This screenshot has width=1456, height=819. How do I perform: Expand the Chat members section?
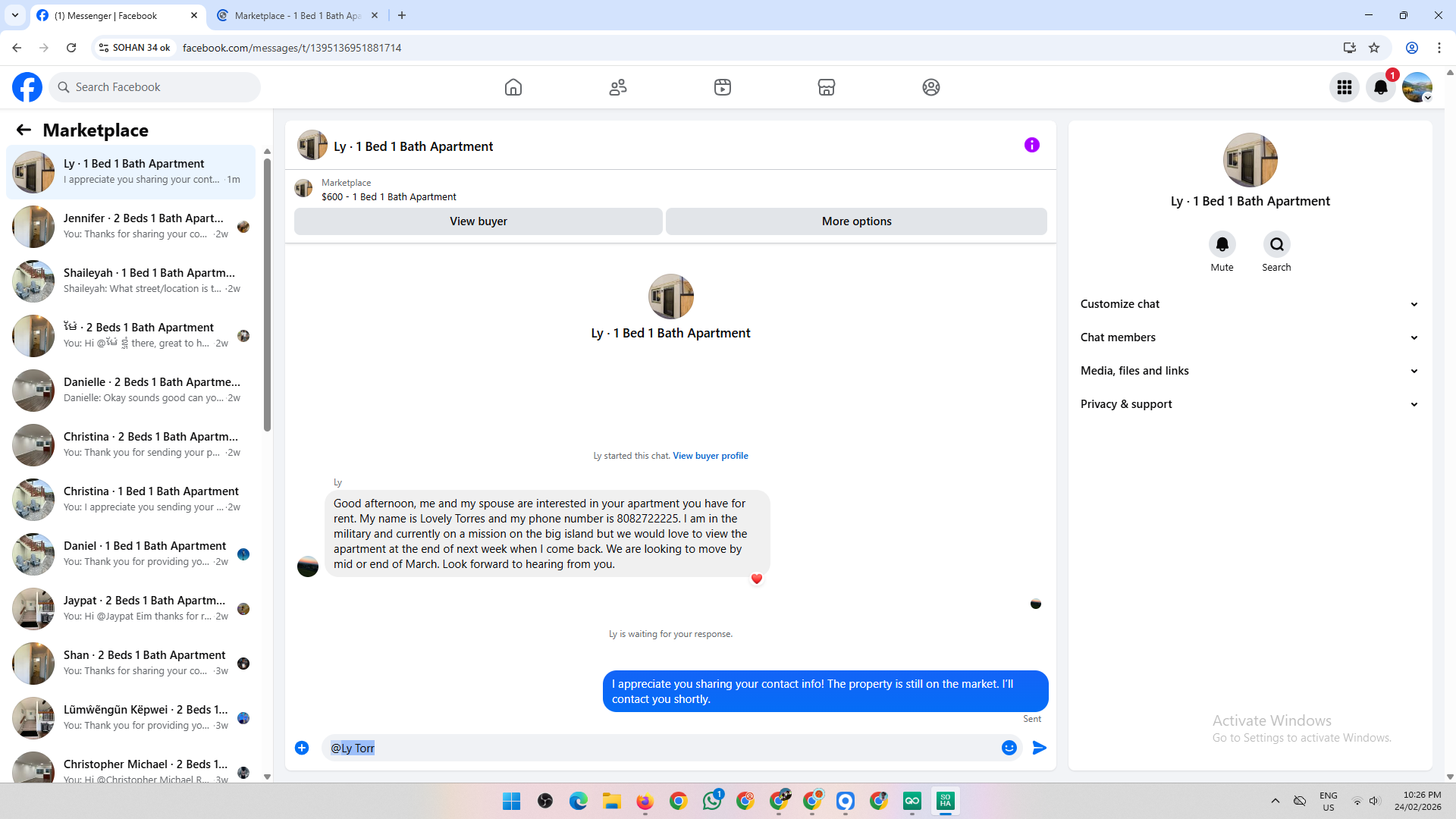click(x=1249, y=337)
